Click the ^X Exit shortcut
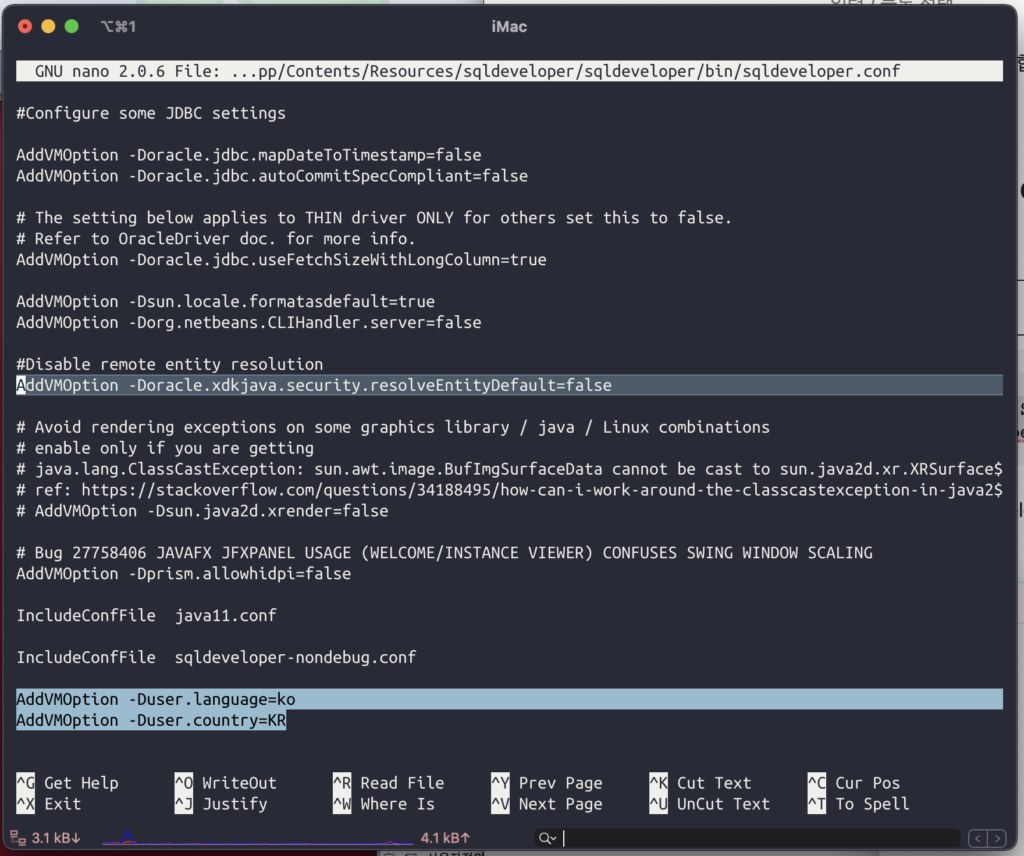 click(48, 804)
